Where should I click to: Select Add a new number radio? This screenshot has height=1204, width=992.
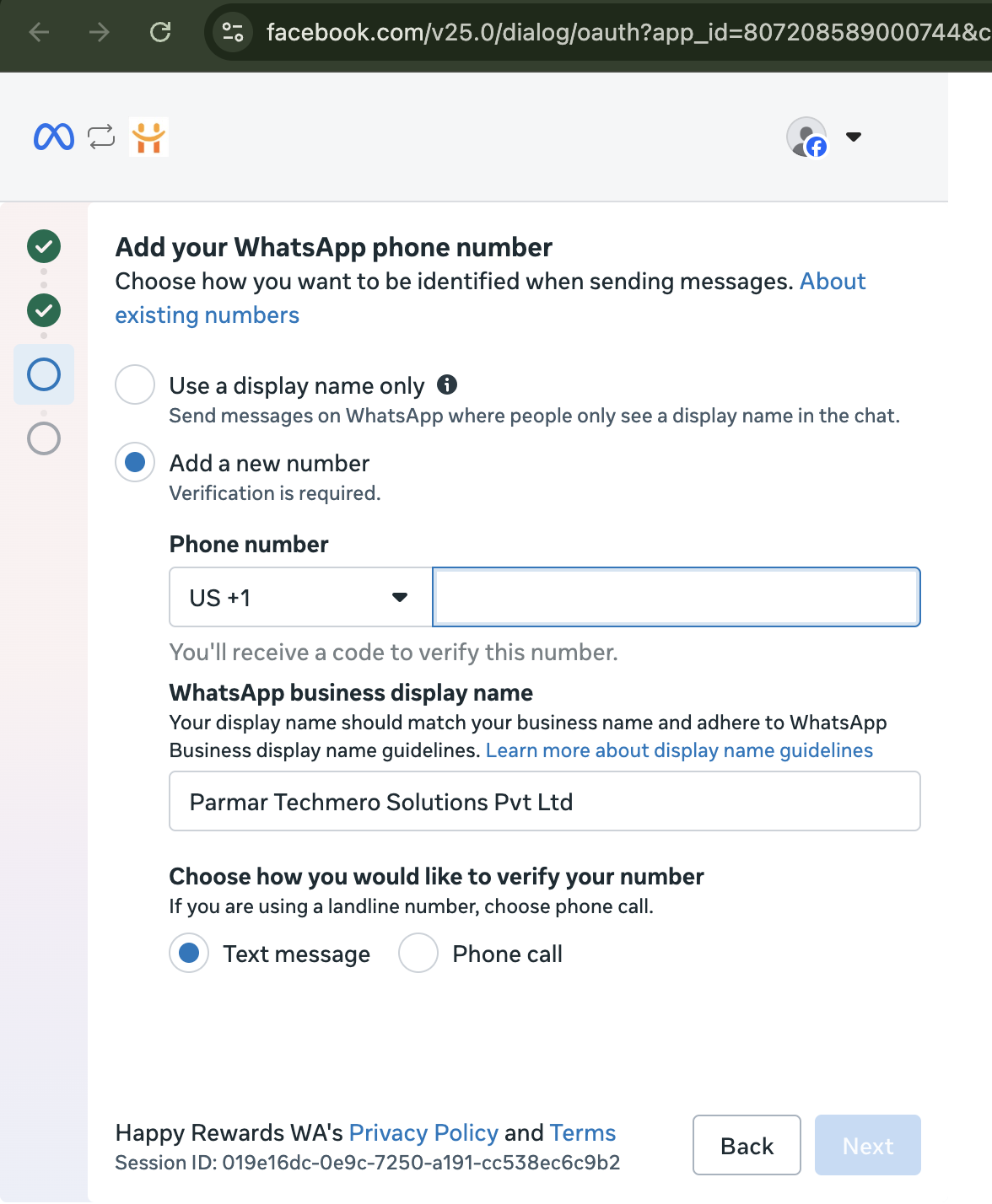click(135, 462)
